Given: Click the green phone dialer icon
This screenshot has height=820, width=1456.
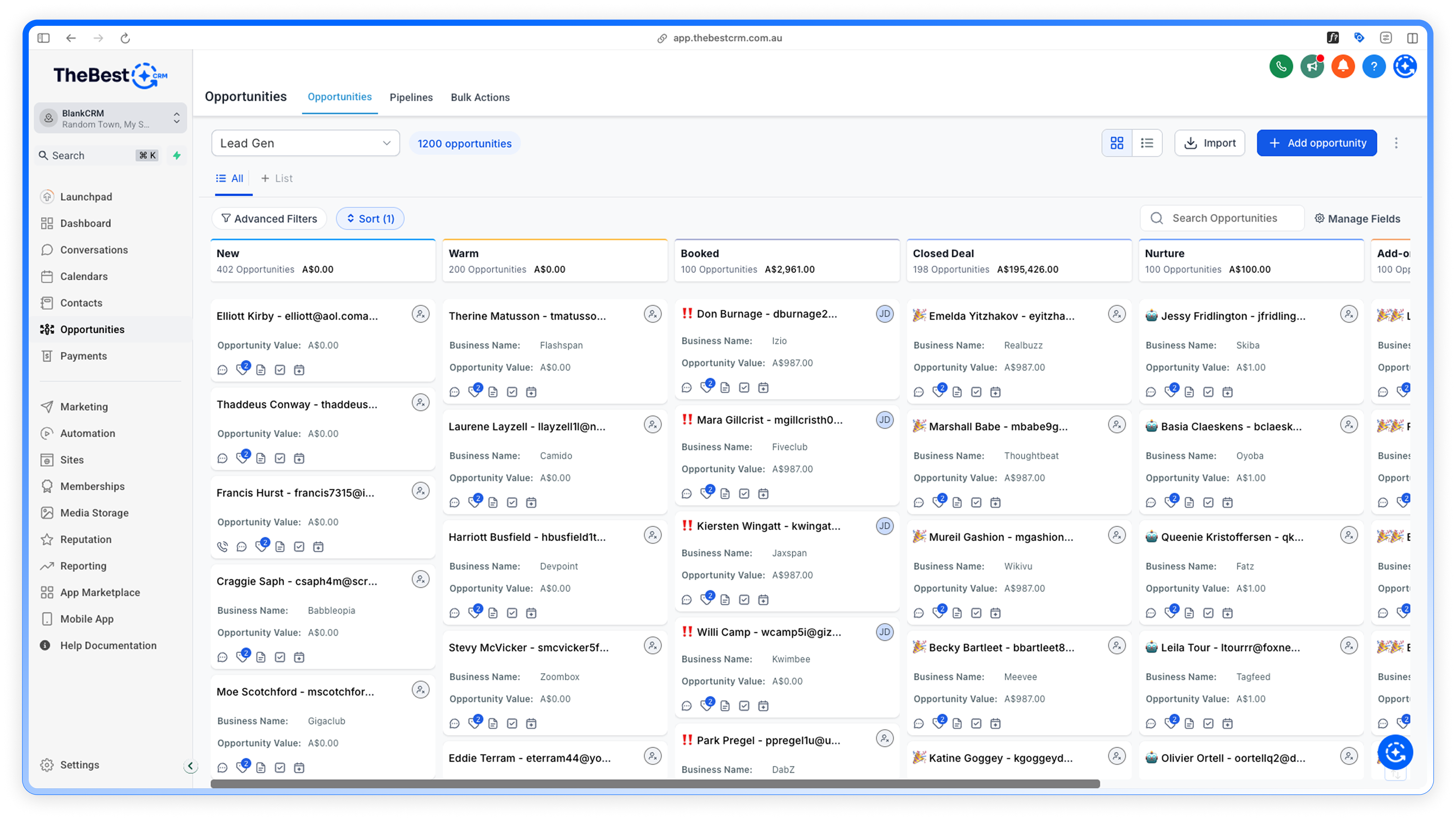Looking at the screenshot, I should tap(1281, 67).
